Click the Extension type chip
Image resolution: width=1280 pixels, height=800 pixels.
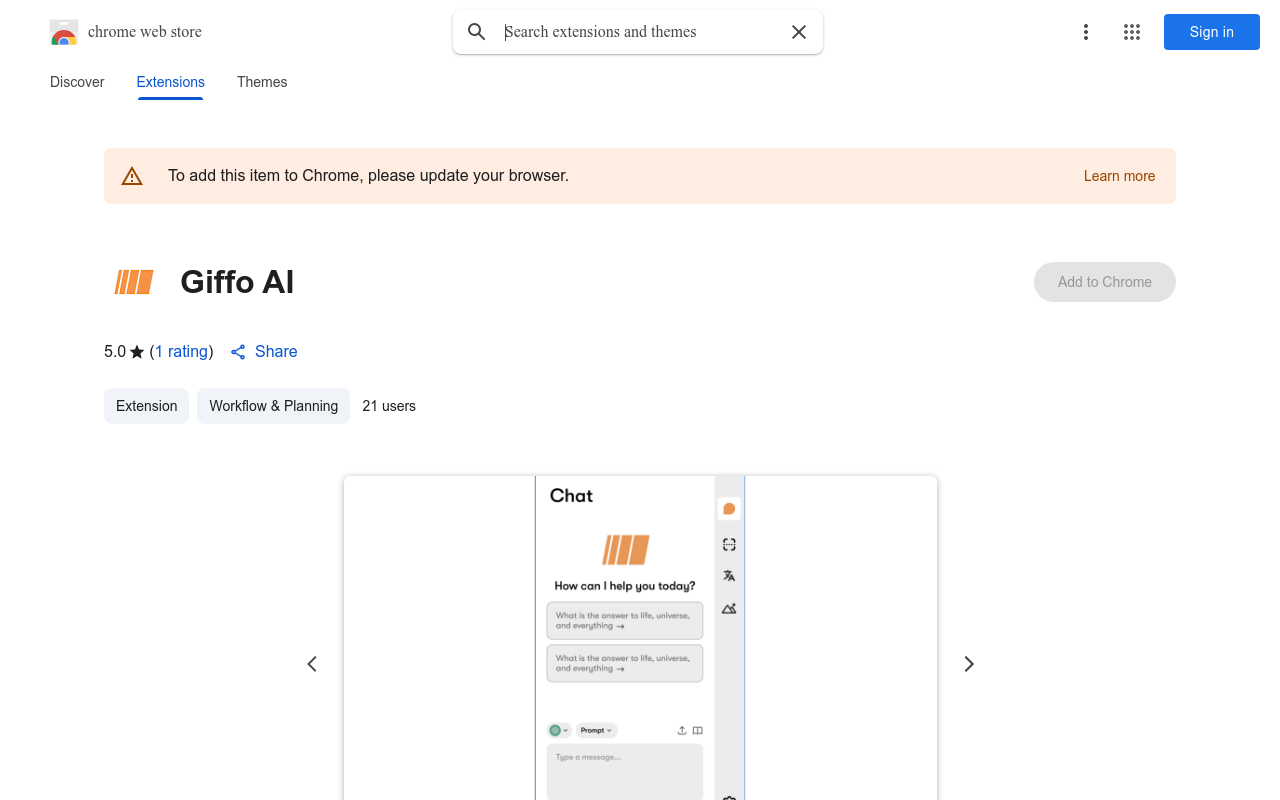[146, 406]
